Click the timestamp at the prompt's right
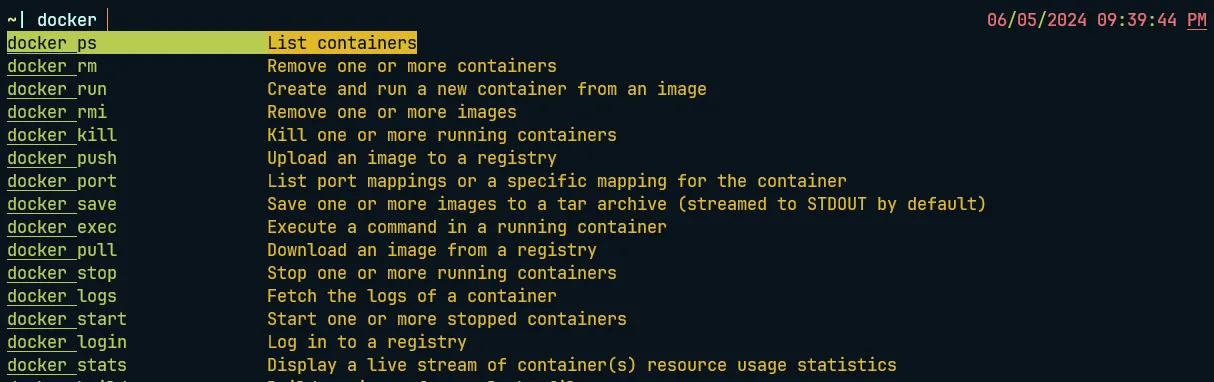 [x=1096, y=20]
